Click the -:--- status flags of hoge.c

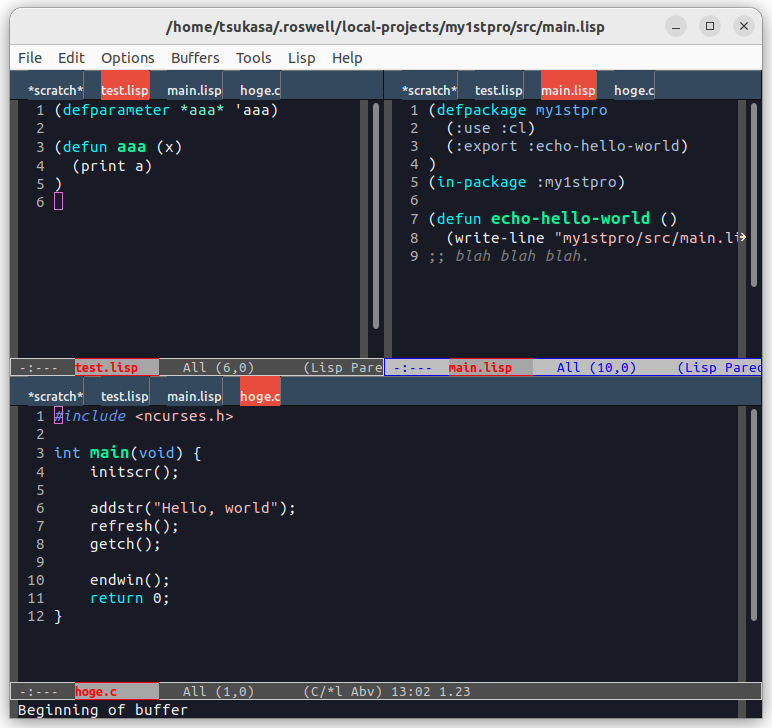(x=39, y=692)
